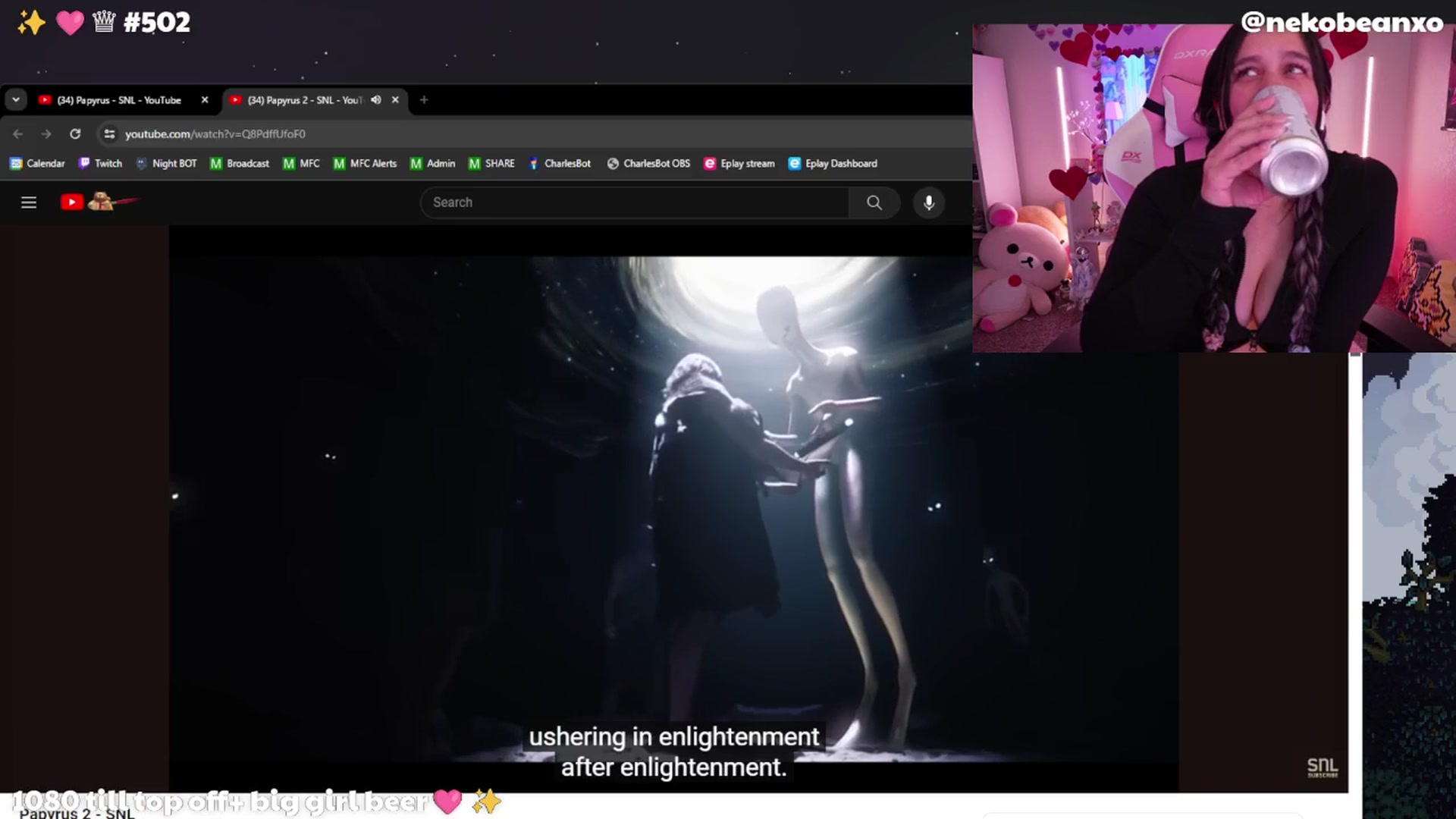Click the SNL subscribe watermark on the video

pyautogui.click(x=1323, y=767)
